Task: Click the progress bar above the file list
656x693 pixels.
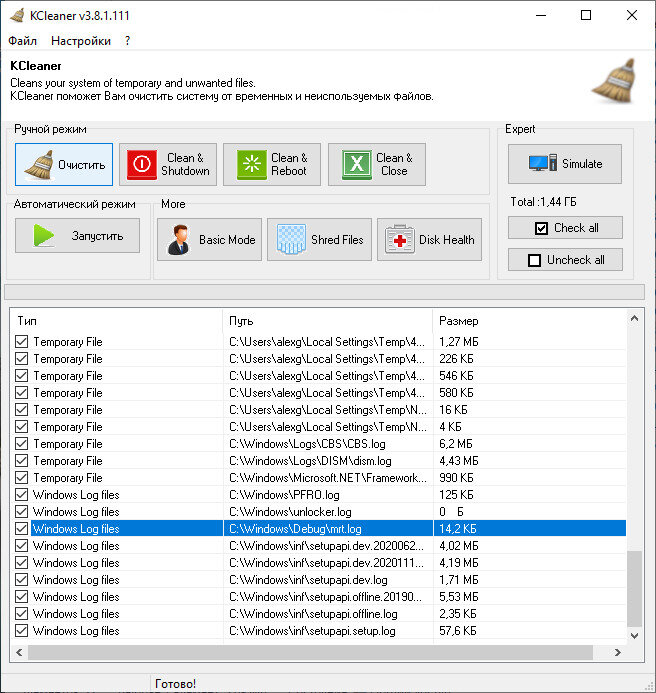Action: pos(324,292)
